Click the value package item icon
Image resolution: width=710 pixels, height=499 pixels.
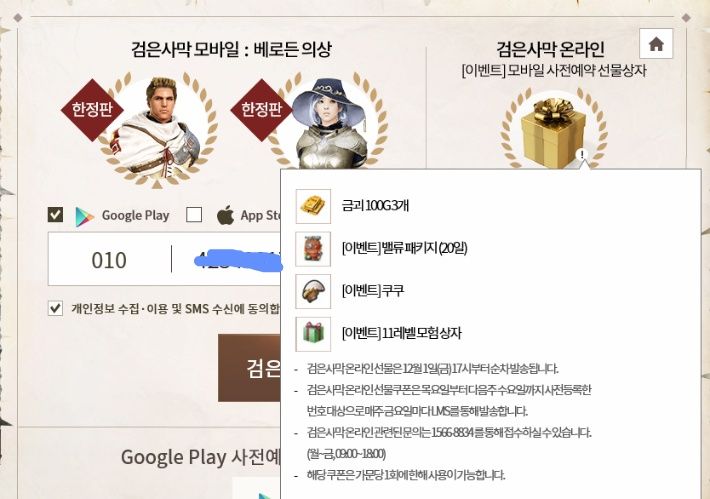click(x=313, y=249)
